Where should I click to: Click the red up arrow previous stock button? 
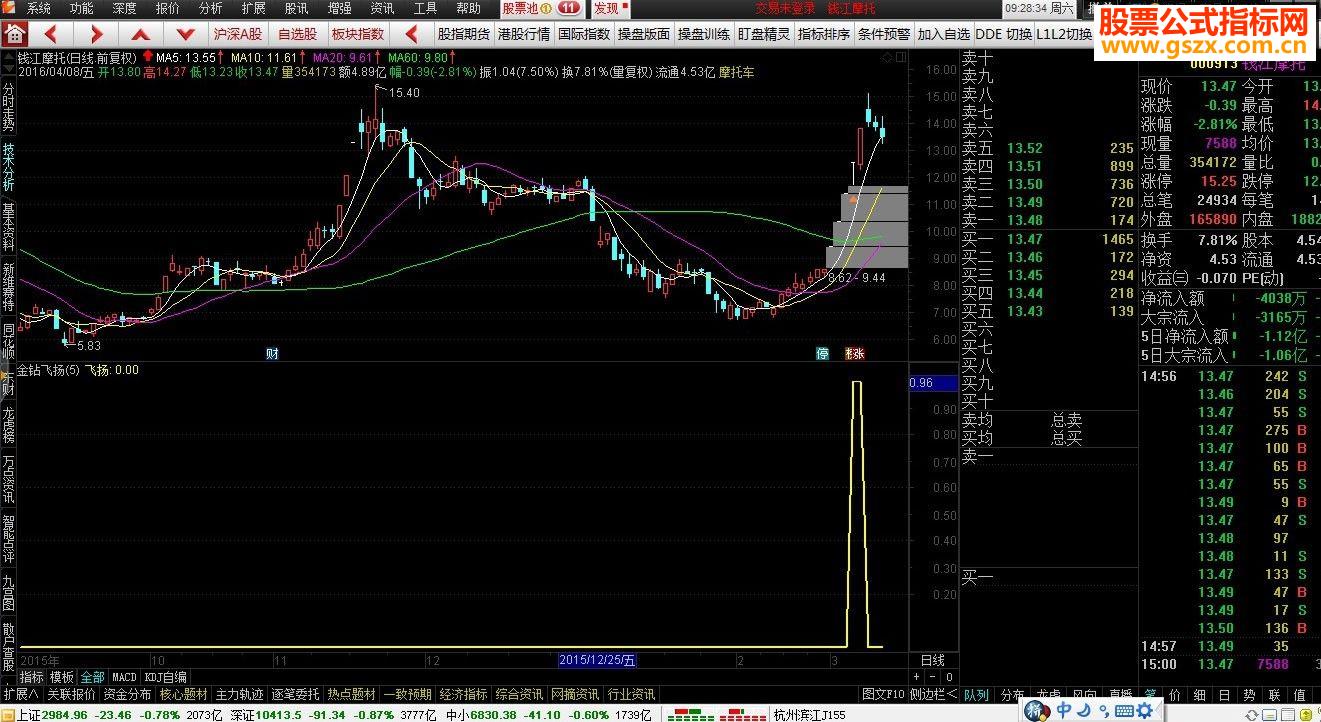coord(140,34)
